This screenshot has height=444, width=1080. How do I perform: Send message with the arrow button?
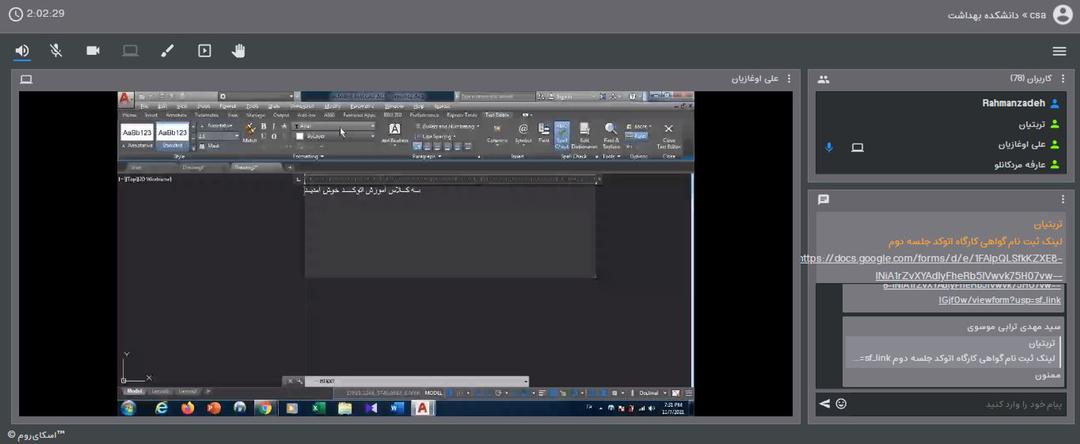[x=824, y=403]
